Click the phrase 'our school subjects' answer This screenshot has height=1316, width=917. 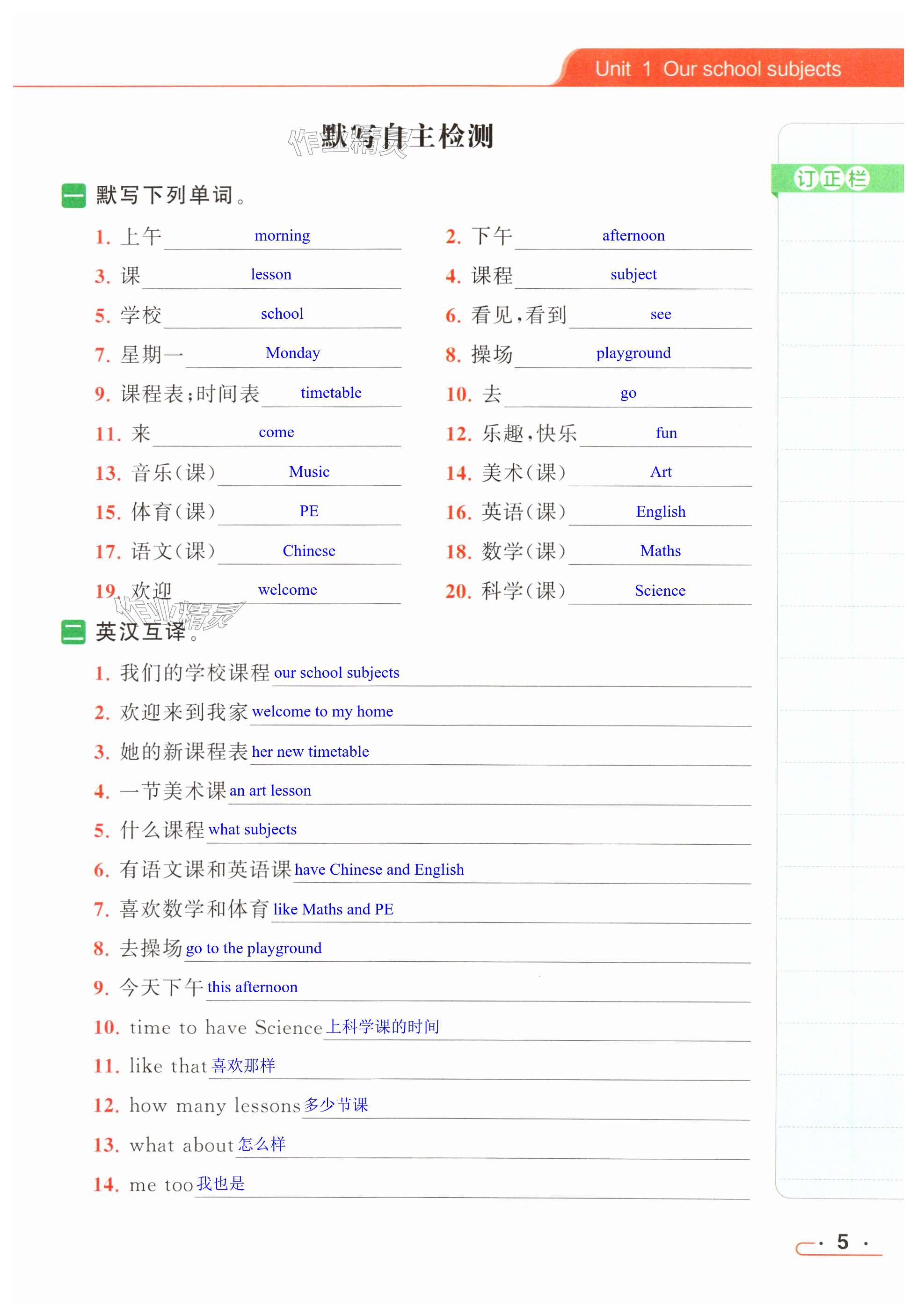tap(336, 673)
